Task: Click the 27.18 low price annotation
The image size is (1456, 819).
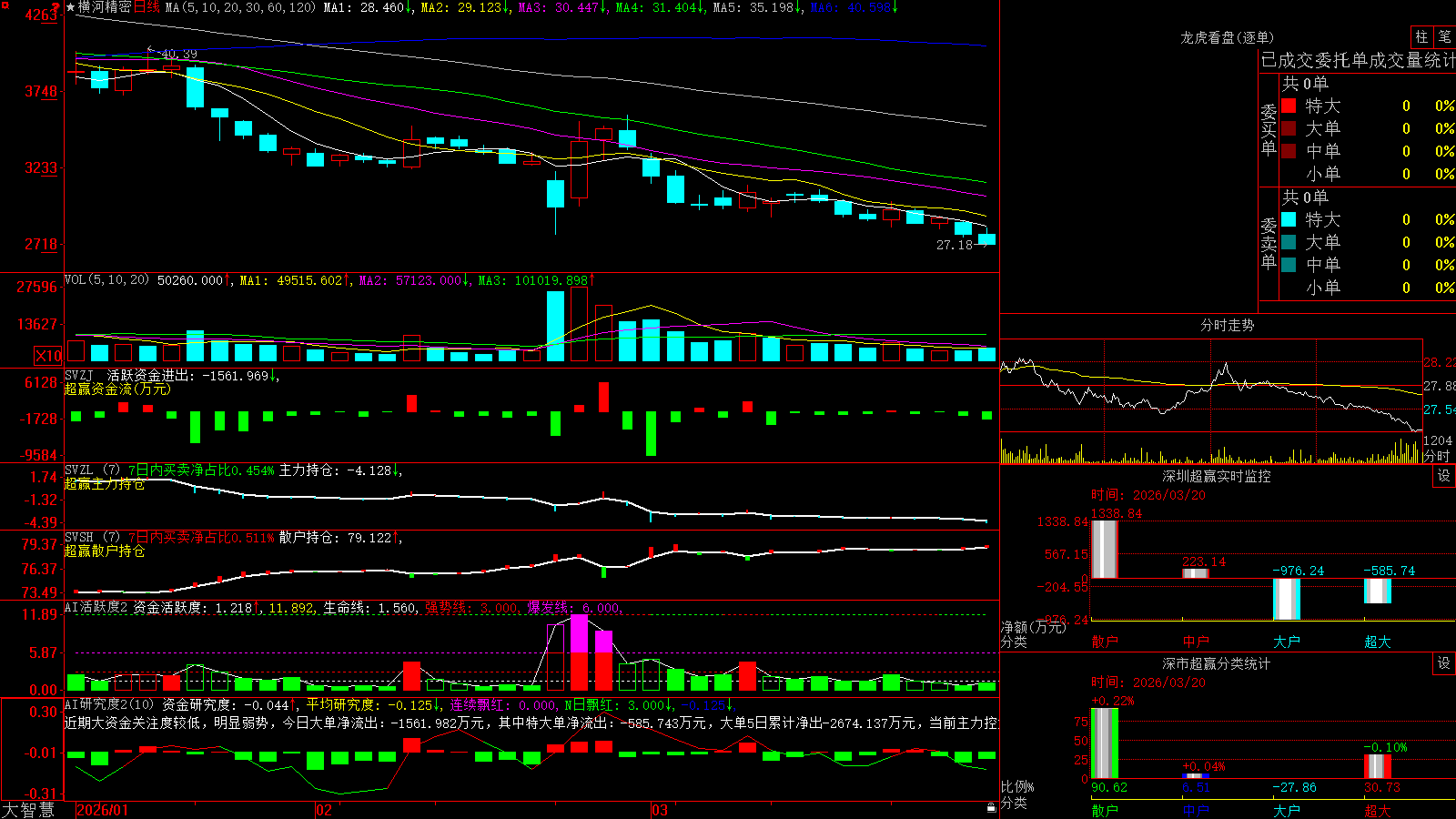Action: click(955, 245)
